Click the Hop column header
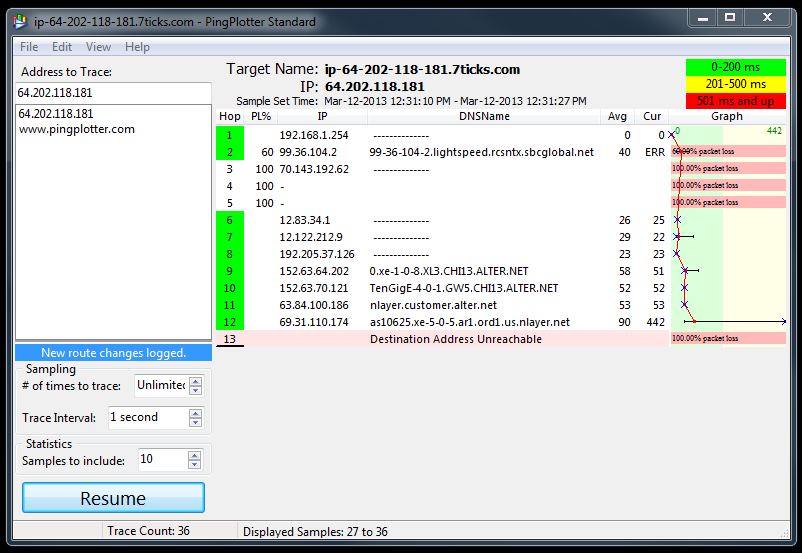802x553 pixels. 230,116
